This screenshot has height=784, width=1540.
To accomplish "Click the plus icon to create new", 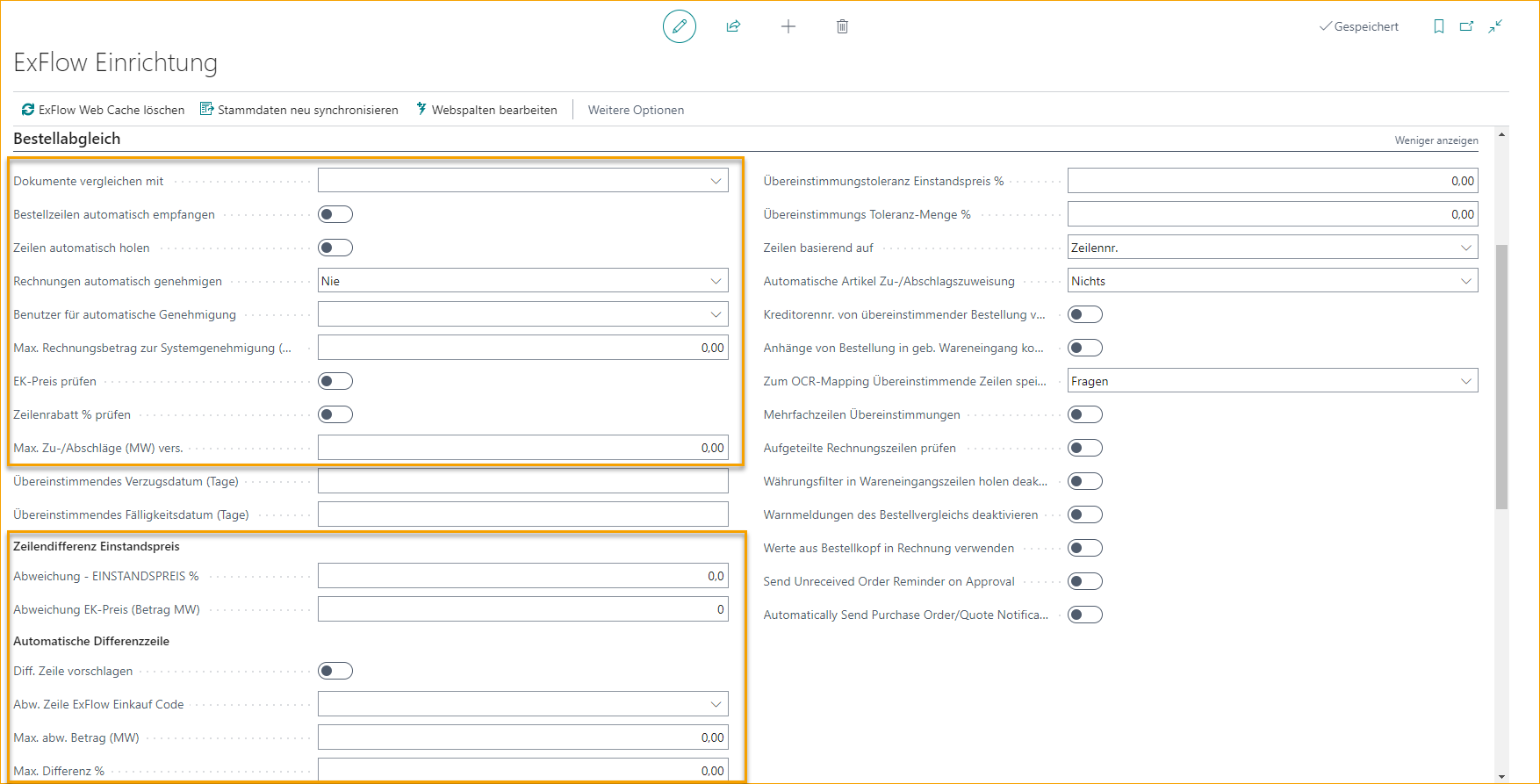I will point(788,26).
